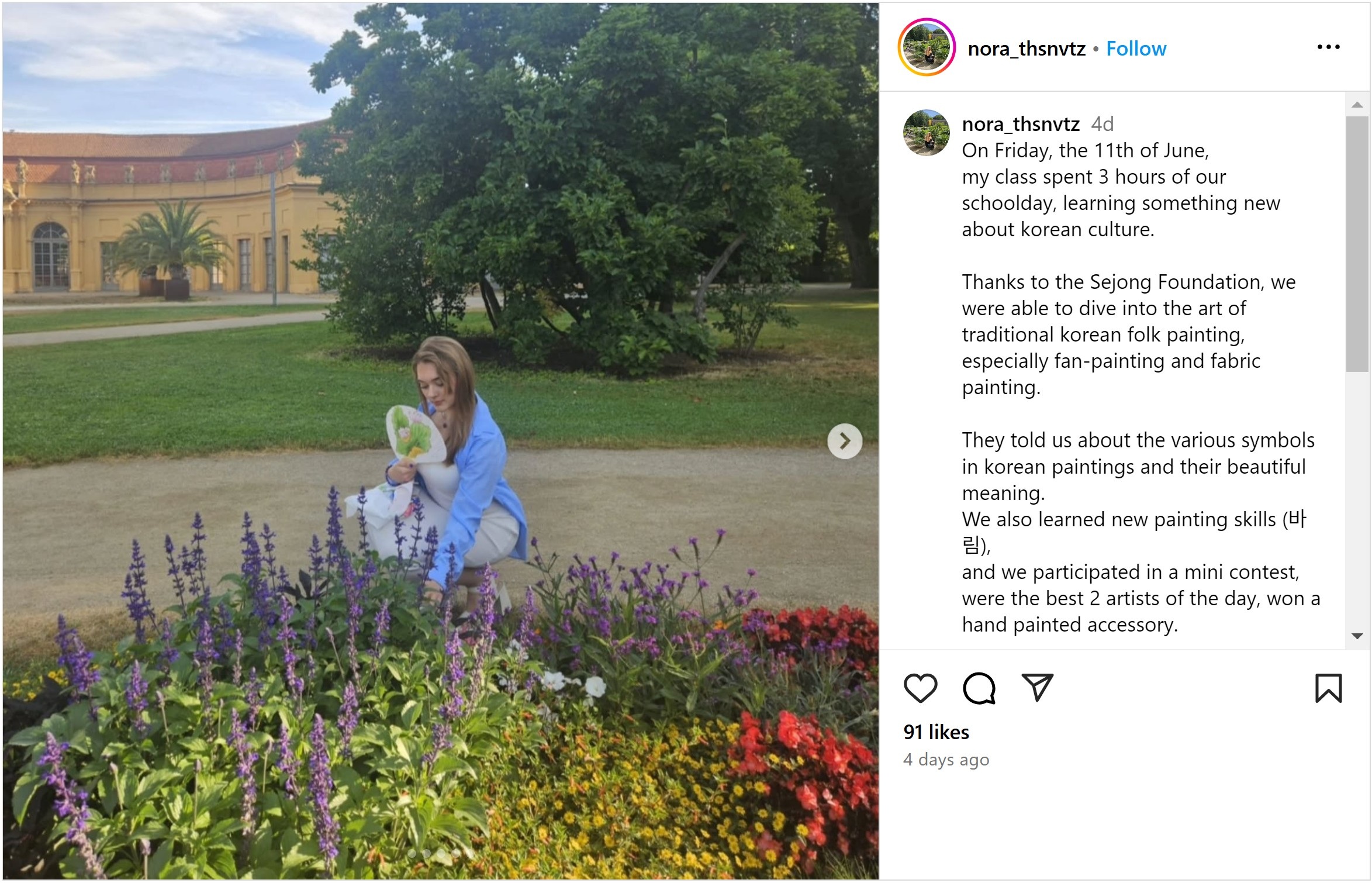Open comments via the speech bubble icon
Screen dimensions: 1372x883
tap(979, 688)
